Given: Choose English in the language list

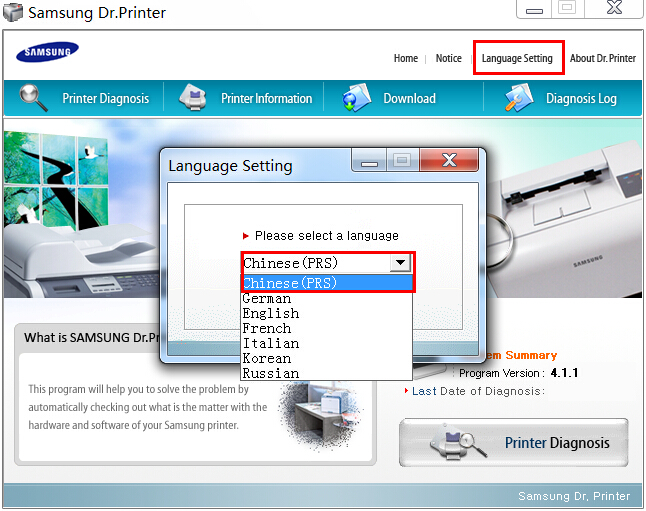Looking at the screenshot, I should [x=327, y=313].
